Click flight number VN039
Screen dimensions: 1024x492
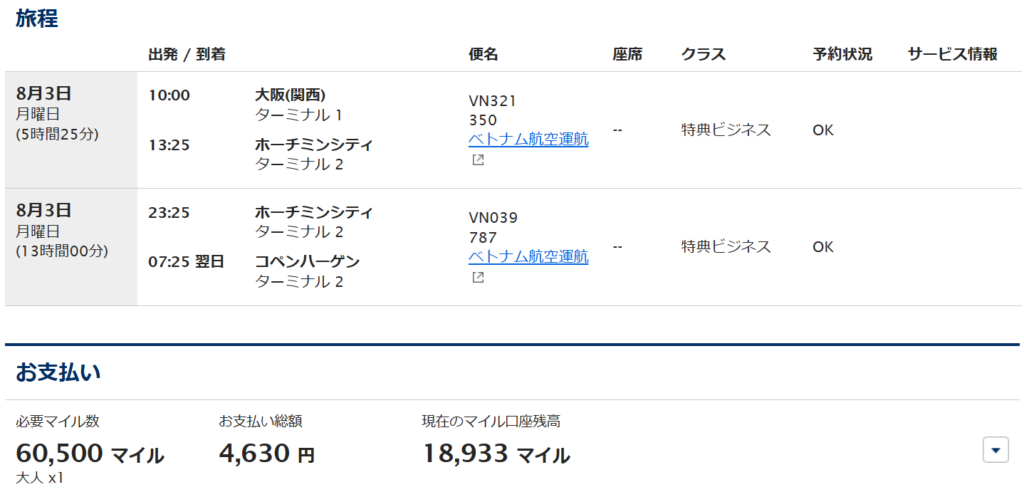click(493, 218)
